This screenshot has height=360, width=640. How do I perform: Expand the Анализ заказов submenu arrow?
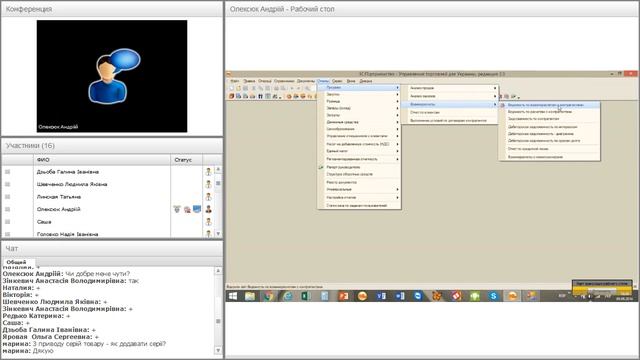(495, 96)
